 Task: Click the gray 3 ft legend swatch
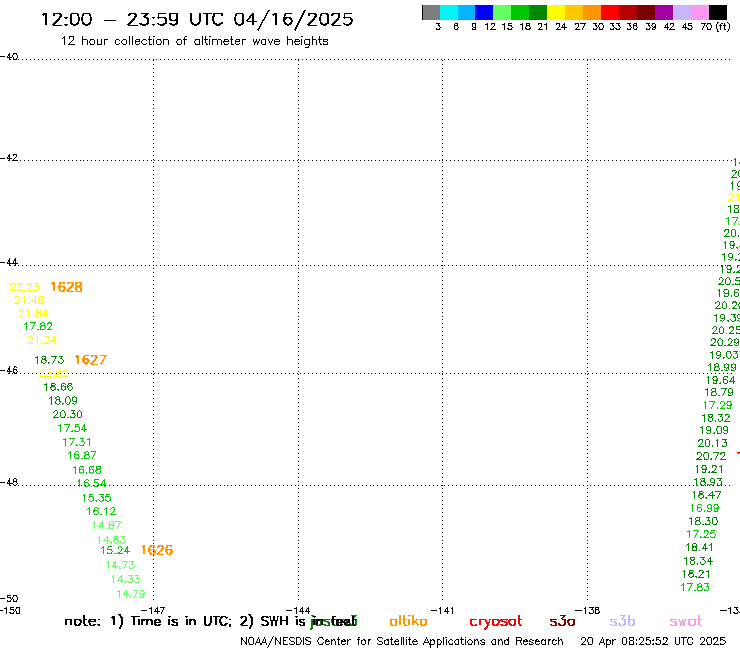point(431,12)
